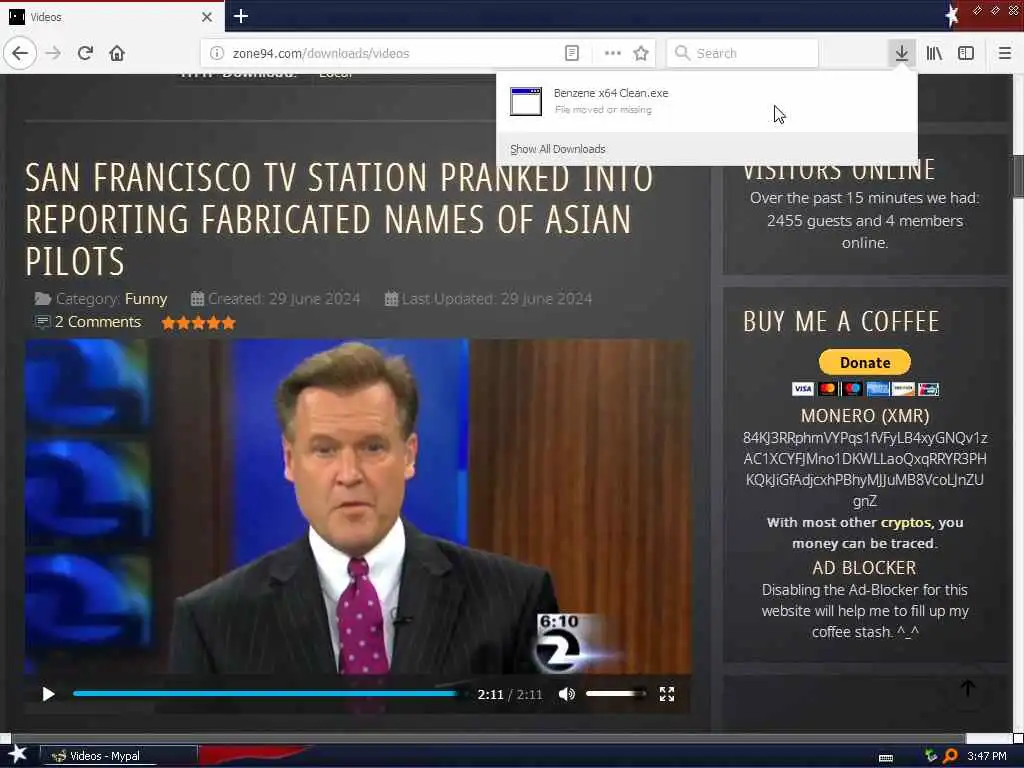Screen dimensions: 1024x768
Task: Click the yellow Donate button
Action: [865, 362]
